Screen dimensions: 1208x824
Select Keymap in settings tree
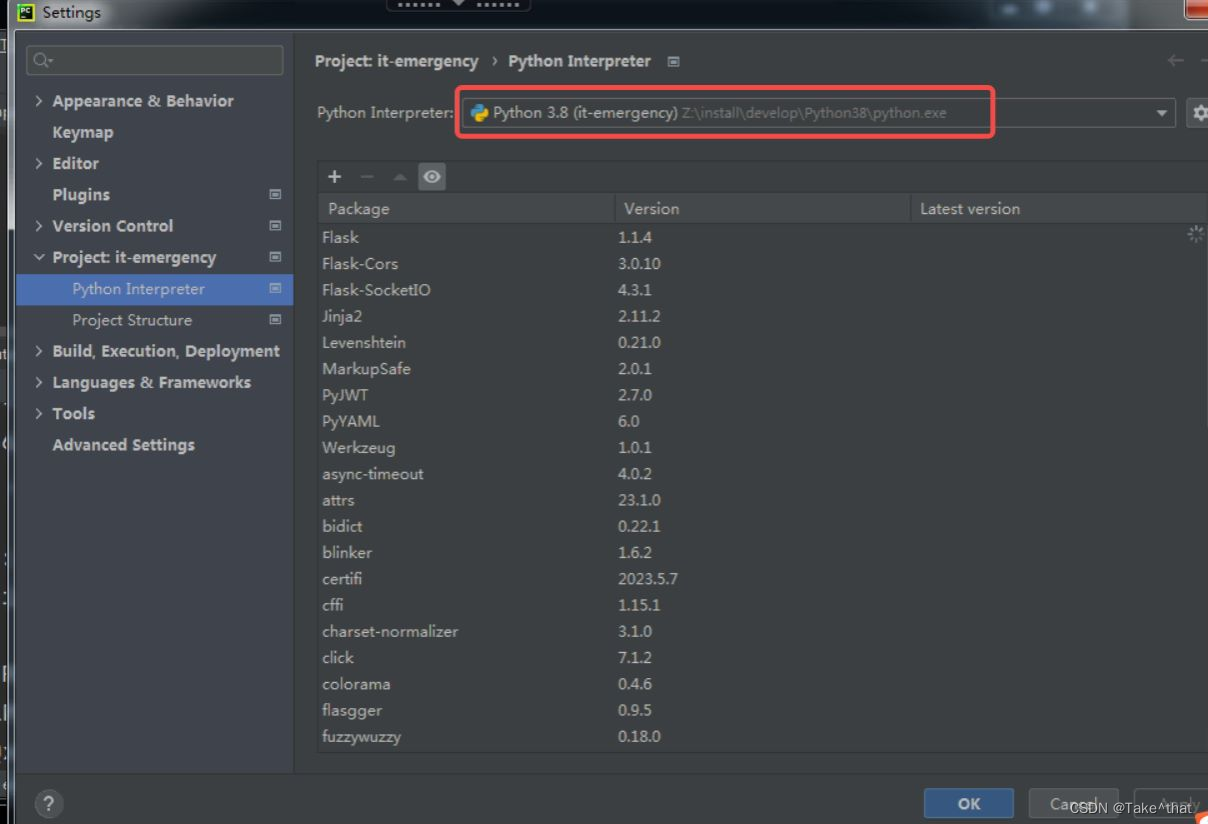click(x=83, y=132)
